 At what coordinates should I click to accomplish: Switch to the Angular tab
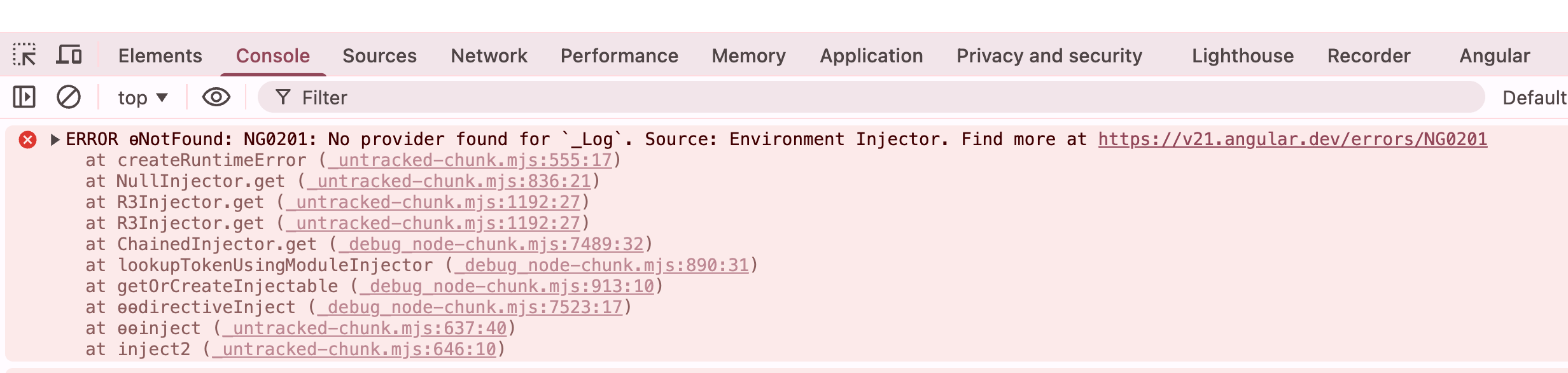(1494, 56)
